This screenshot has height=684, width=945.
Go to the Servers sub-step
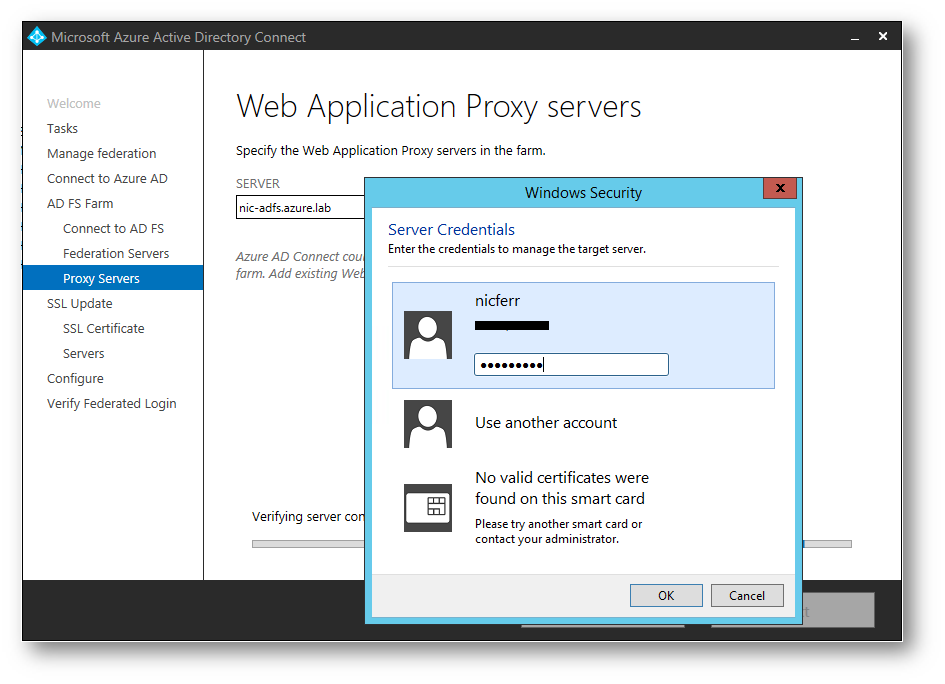83,354
